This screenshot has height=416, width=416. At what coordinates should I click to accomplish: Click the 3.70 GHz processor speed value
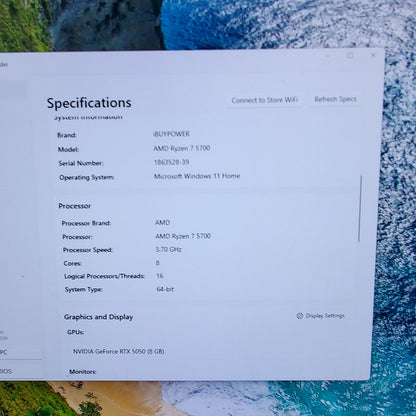click(x=168, y=249)
